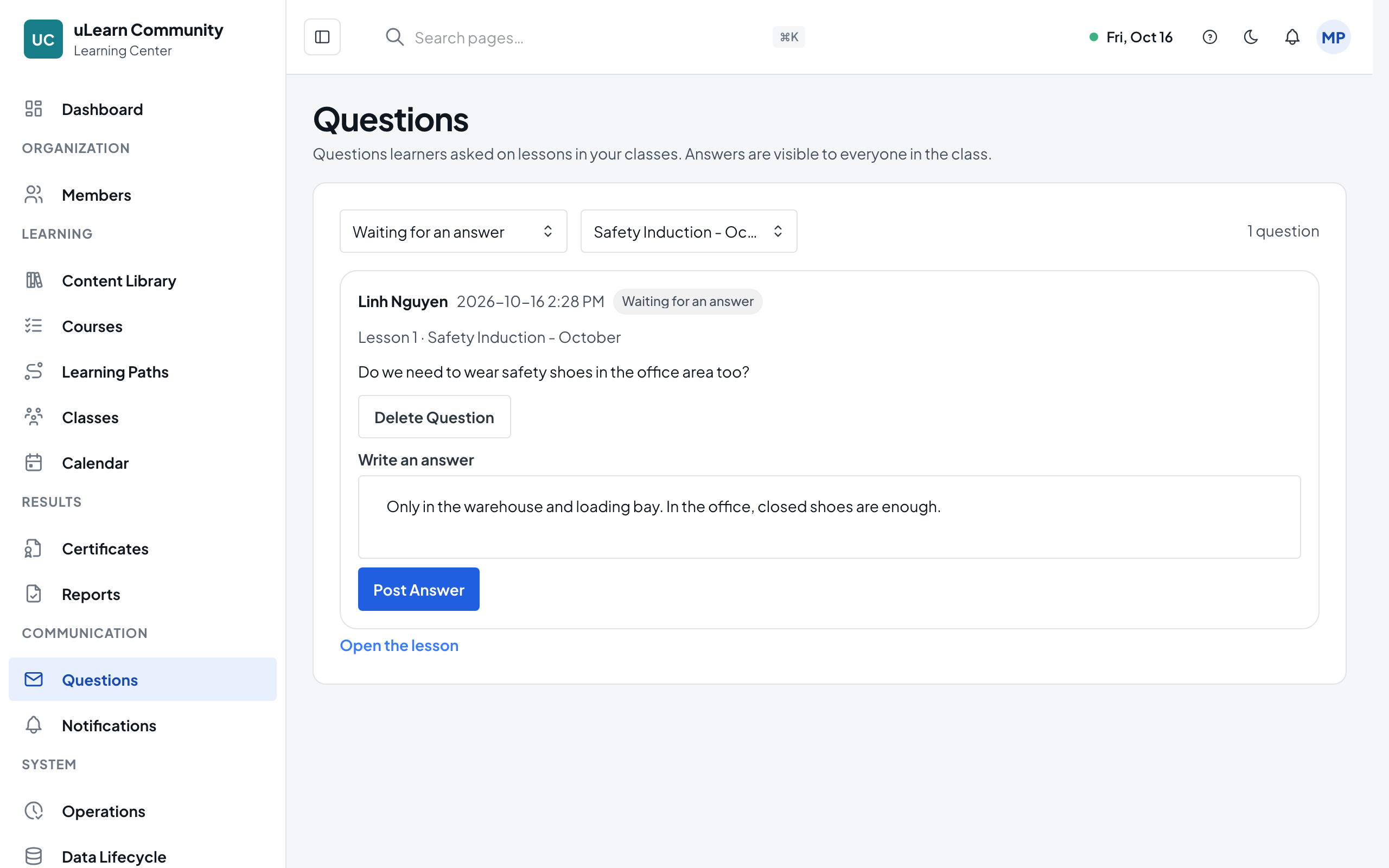The width and height of the screenshot is (1389, 868).
Task: Open Operations in sidebar
Action: click(142, 811)
